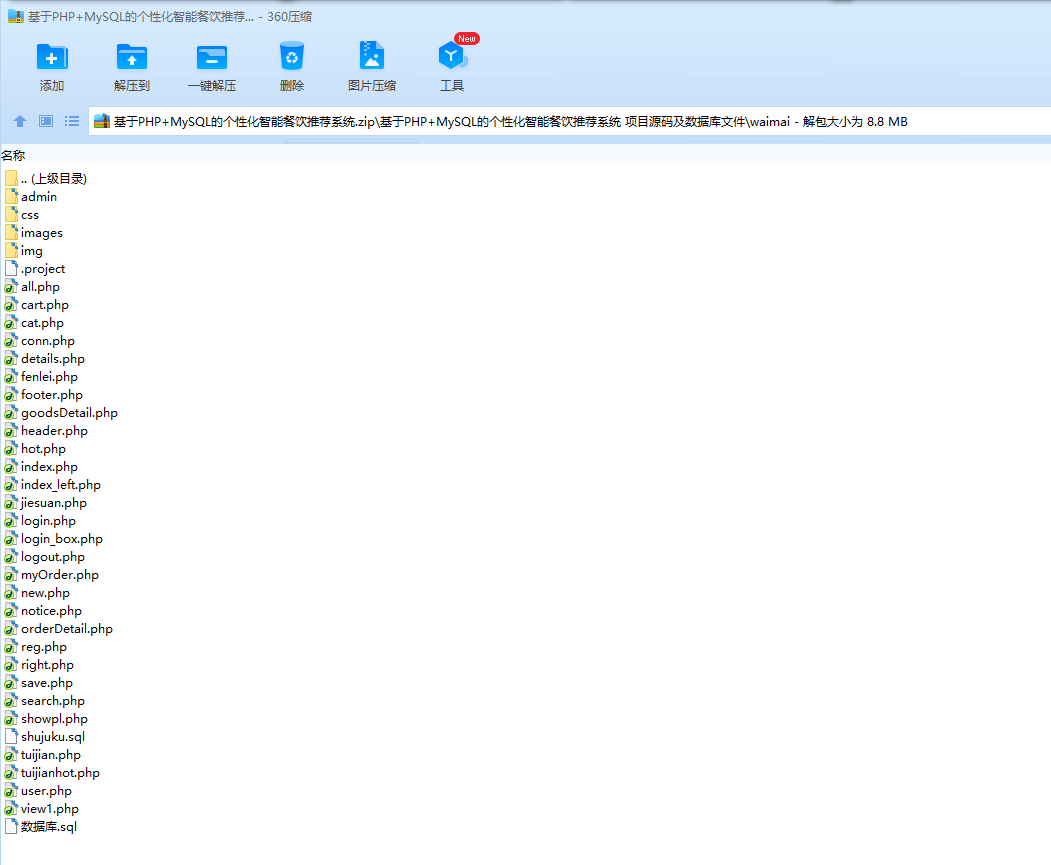Screen dimensions: 1051x865
Task: Click the Delete (删除) trash icon
Action: coord(292,58)
